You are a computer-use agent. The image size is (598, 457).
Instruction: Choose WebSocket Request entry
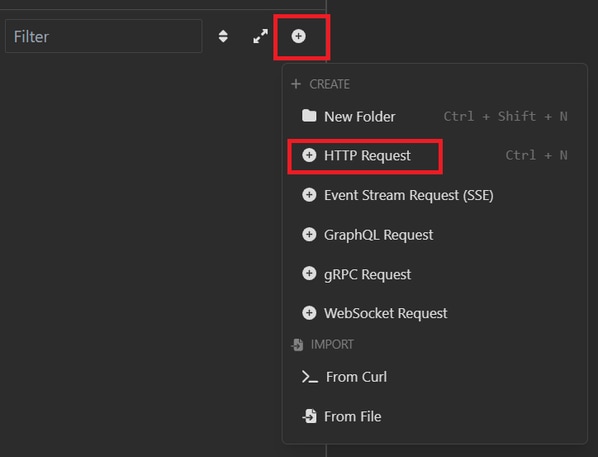(x=435, y=313)
